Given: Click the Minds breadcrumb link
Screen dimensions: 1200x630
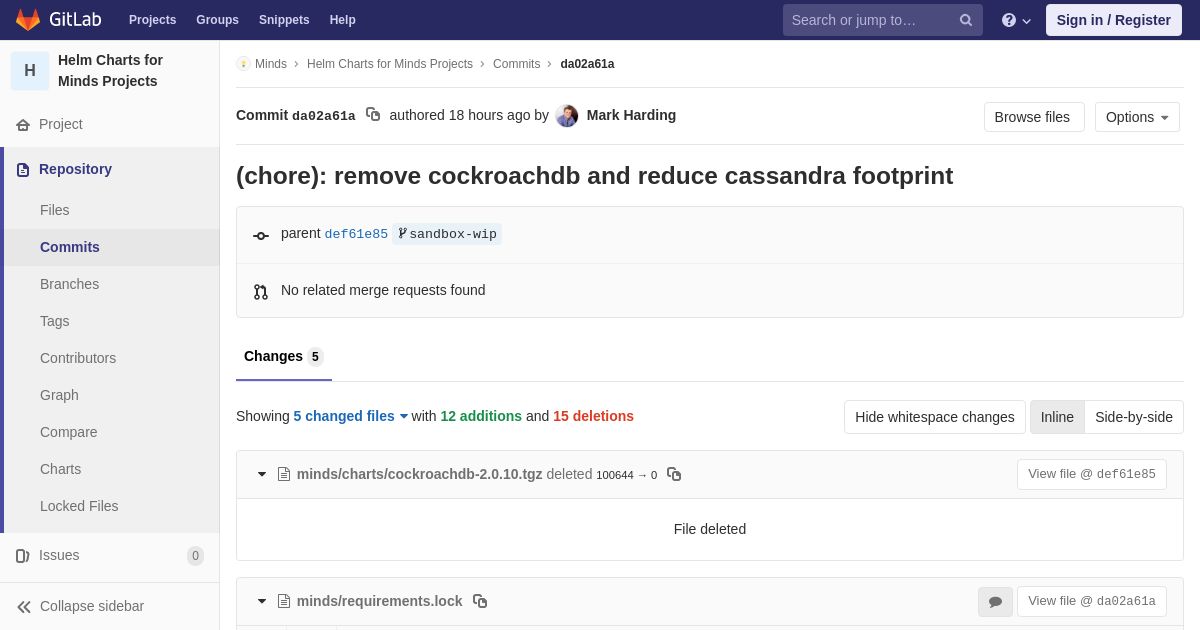Looking at the screenshot, I should point(271,64).
